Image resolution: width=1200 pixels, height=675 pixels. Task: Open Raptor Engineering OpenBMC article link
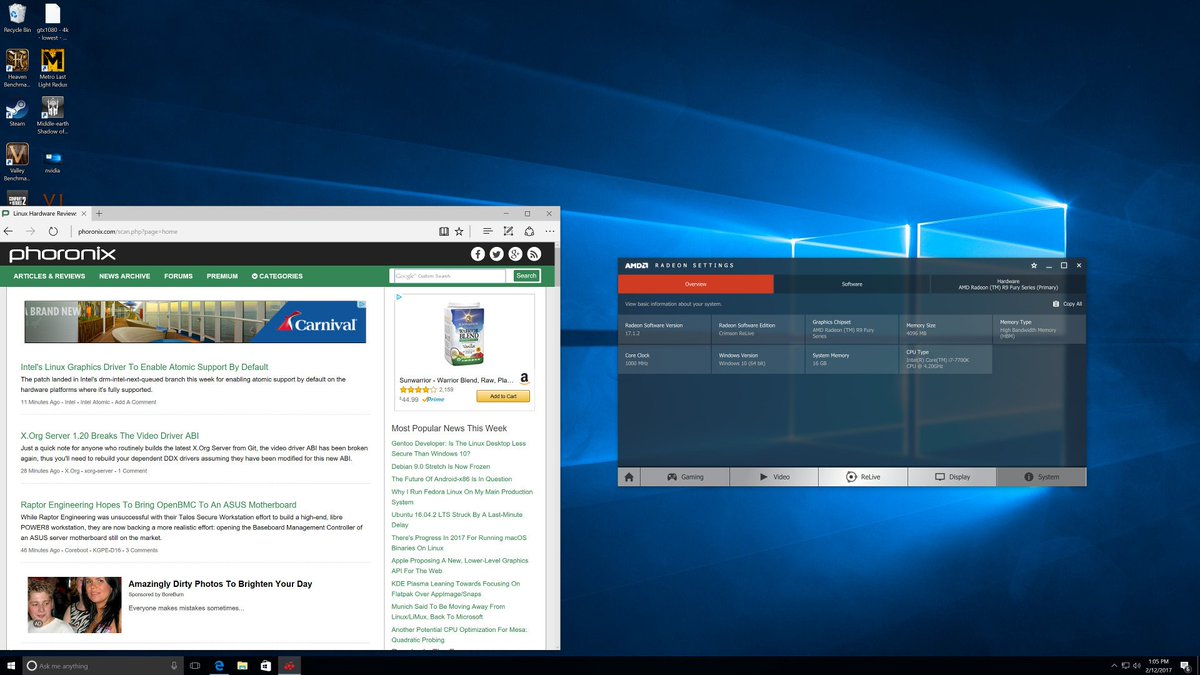click(158, 505)
